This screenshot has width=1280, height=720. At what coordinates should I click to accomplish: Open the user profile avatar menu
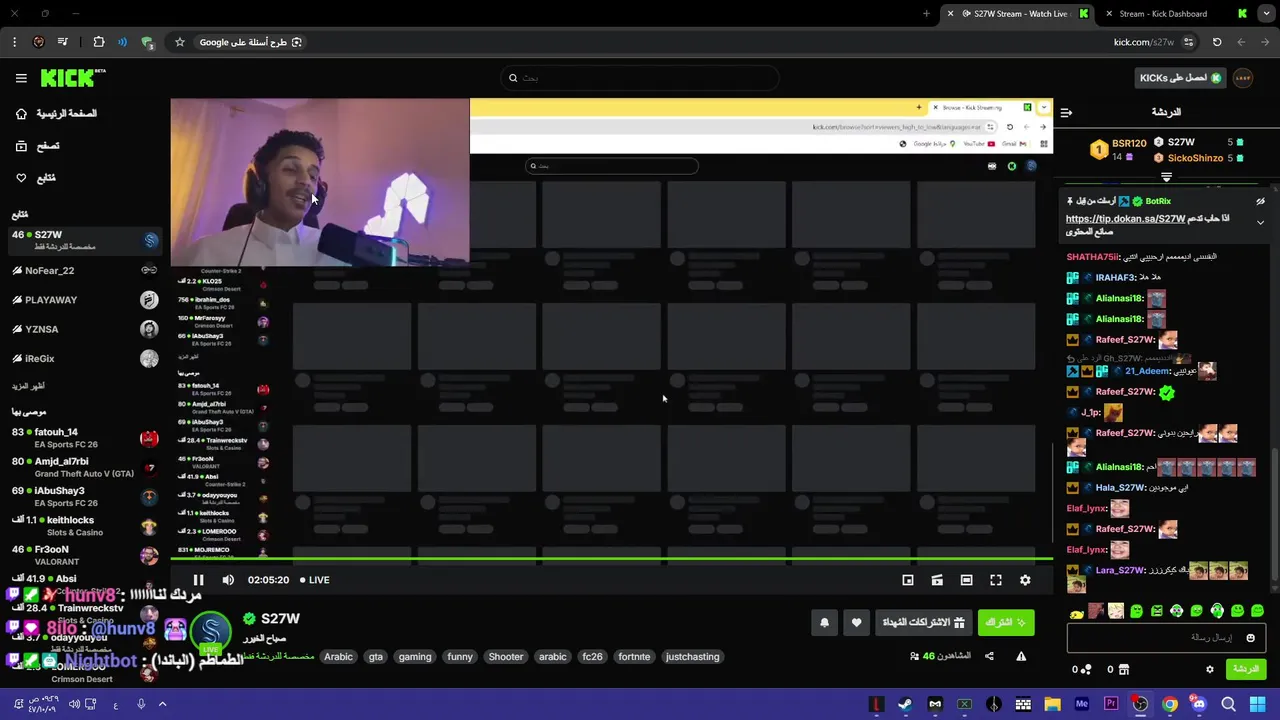point(1243,78)
